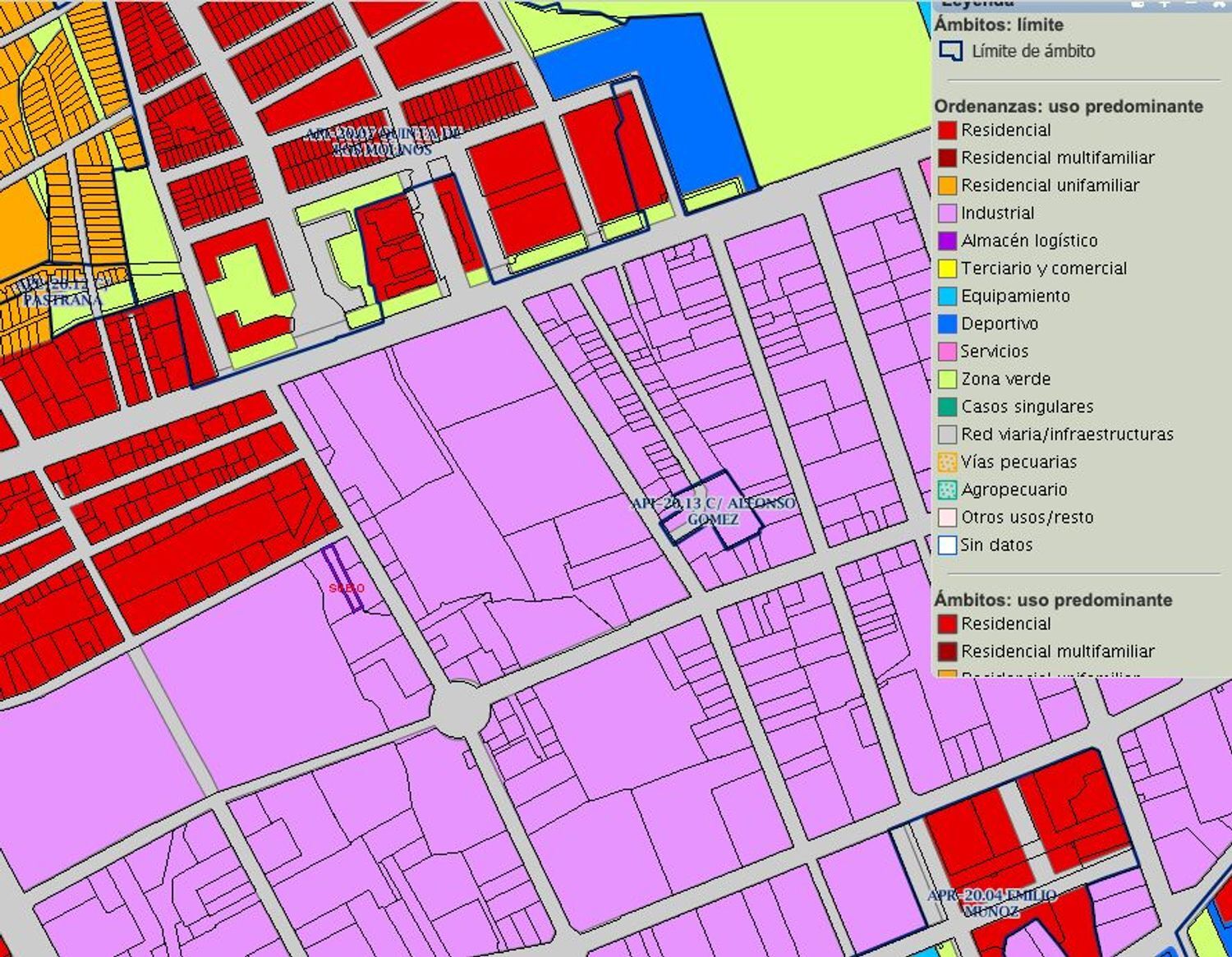Viewport: 1232px width, 957px height.
Task: Select the Deportivo blue legend swatch
Action: (947, 324)
